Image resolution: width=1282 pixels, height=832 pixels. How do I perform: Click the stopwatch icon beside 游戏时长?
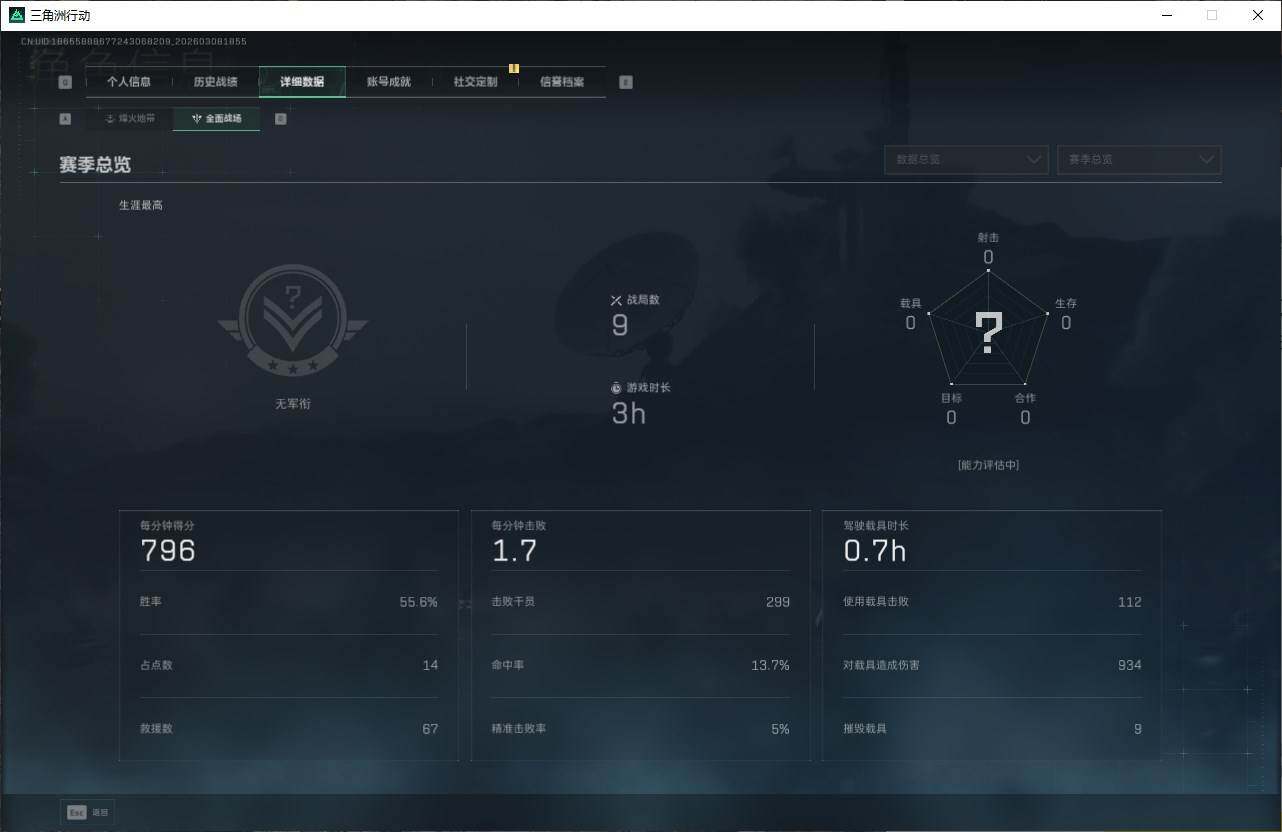616,388
